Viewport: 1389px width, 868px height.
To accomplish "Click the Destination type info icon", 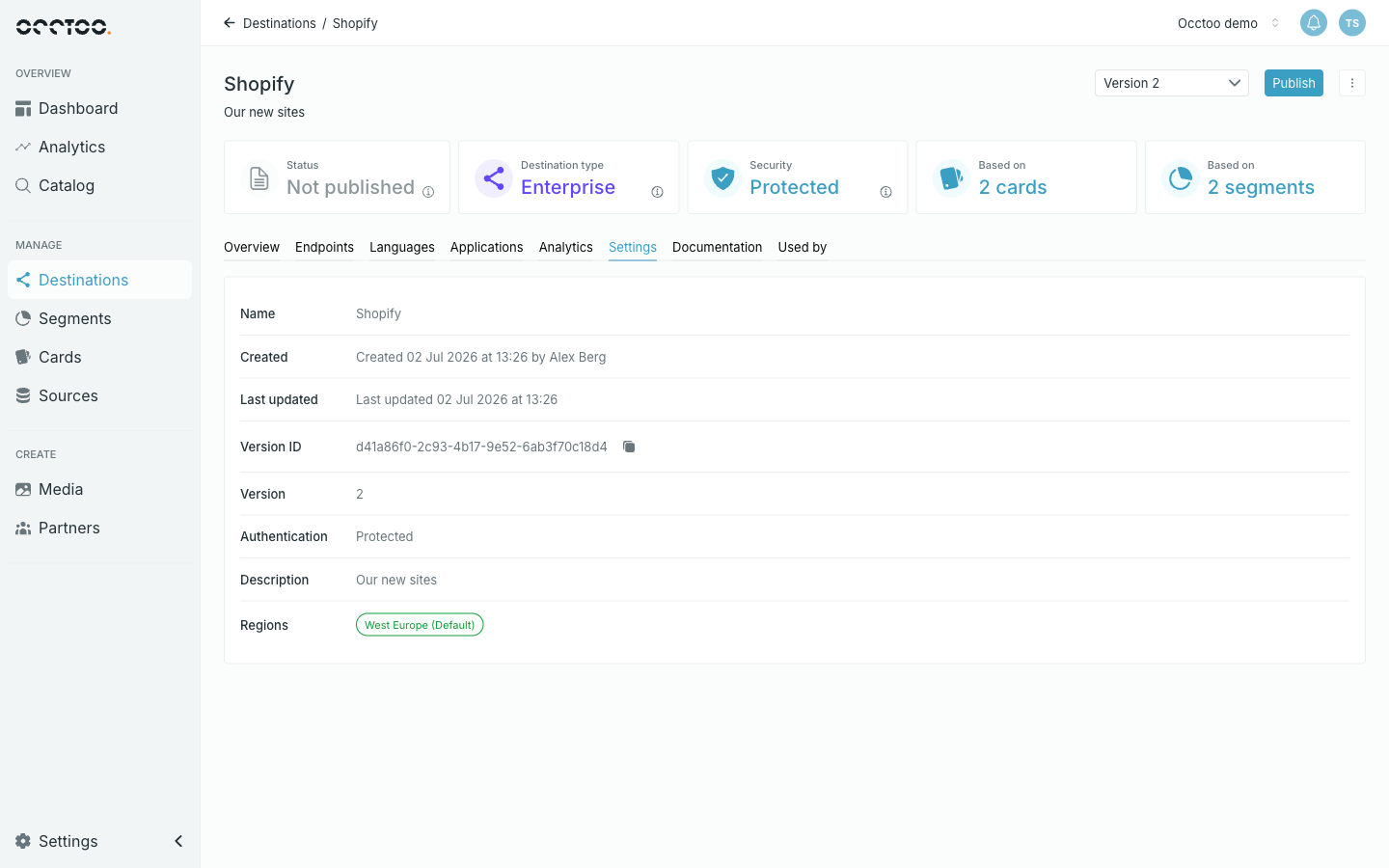I will coord(657,192).
